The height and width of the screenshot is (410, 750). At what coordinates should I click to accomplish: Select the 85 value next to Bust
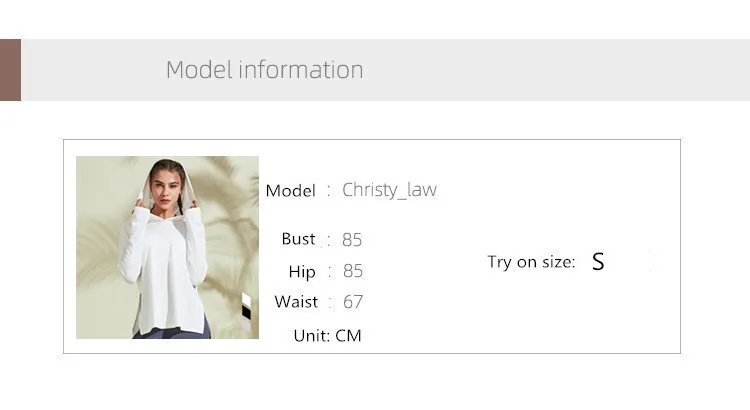pyautogui.click(x=352, y=240)
